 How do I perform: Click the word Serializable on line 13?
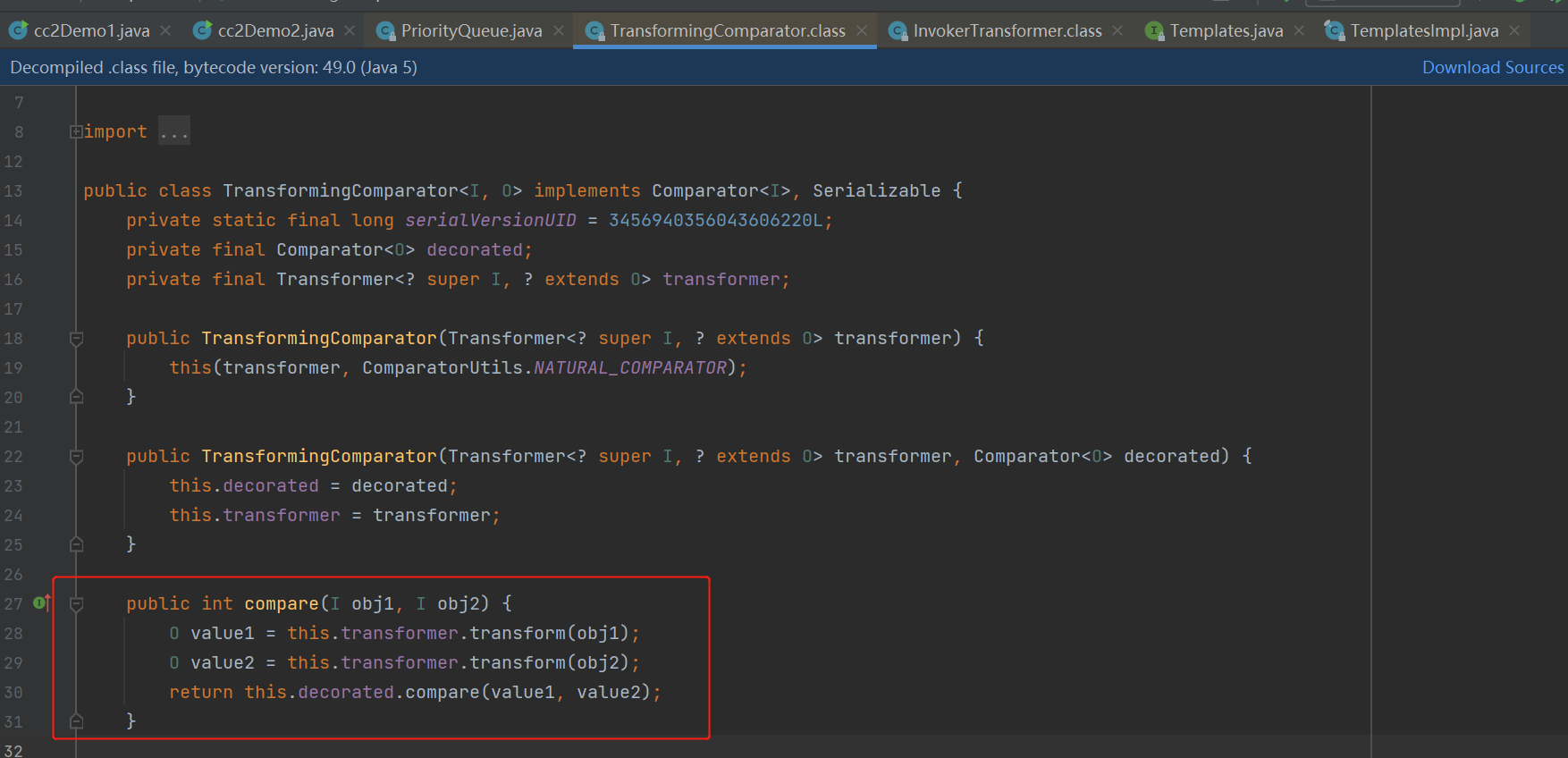(876, 190)
